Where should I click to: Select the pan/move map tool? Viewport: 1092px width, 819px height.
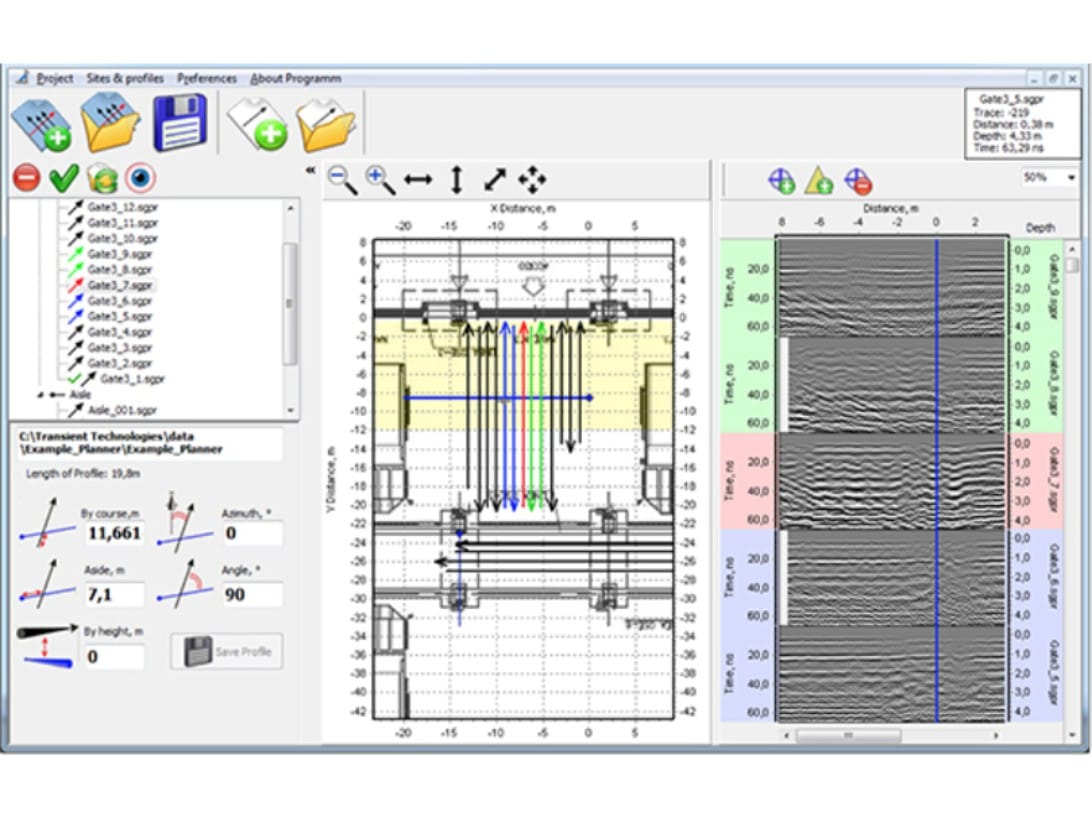point(534,177)
